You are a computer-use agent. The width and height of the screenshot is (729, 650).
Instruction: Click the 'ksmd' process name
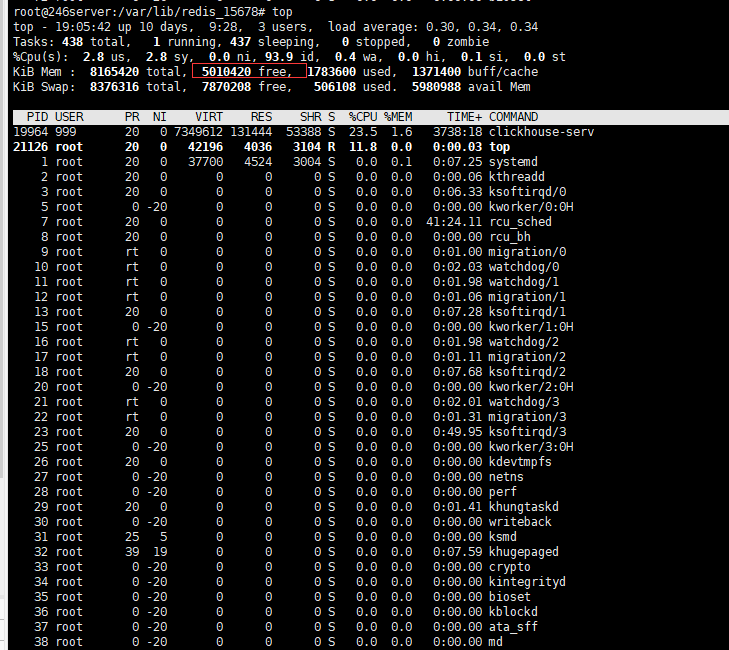coord(503,537)
